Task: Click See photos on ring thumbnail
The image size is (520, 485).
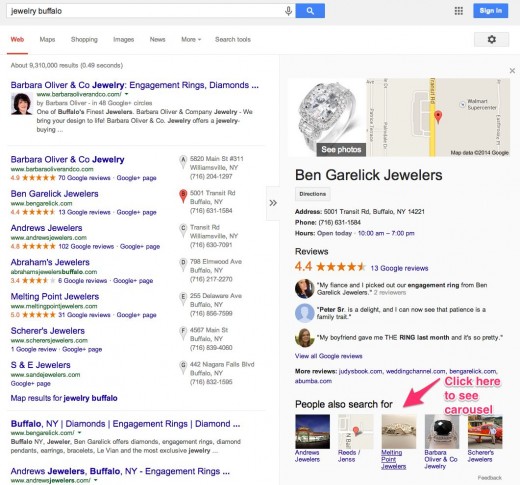Action: tap(341, 149)
